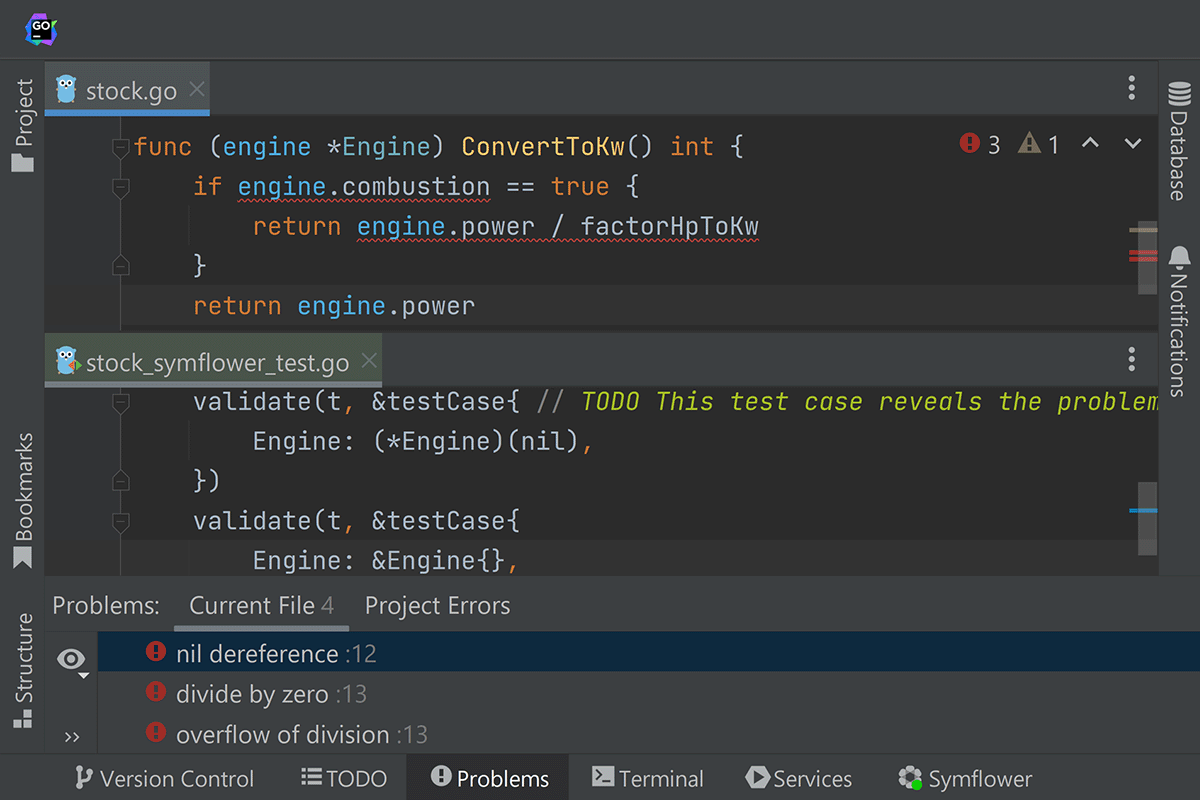Collapse the if engine.combustion block

(121, 188)
